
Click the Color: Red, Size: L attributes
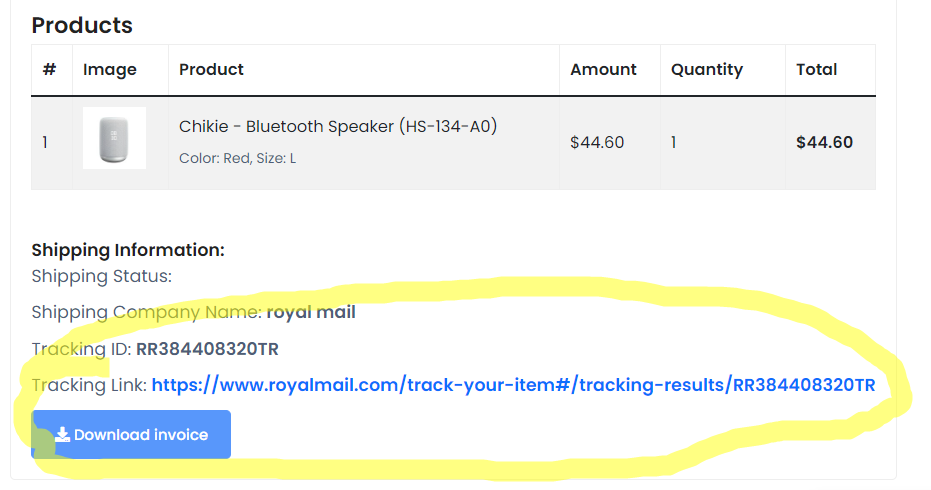[x=238, y=159]
